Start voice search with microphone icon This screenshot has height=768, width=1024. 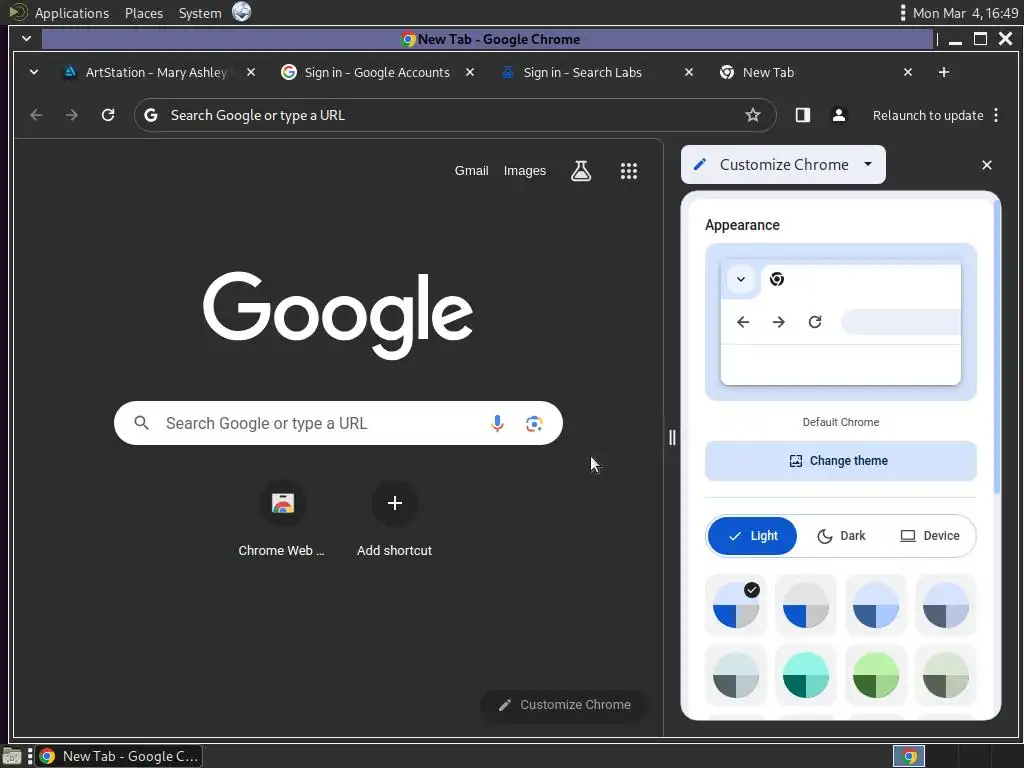[x=497, y=423]
